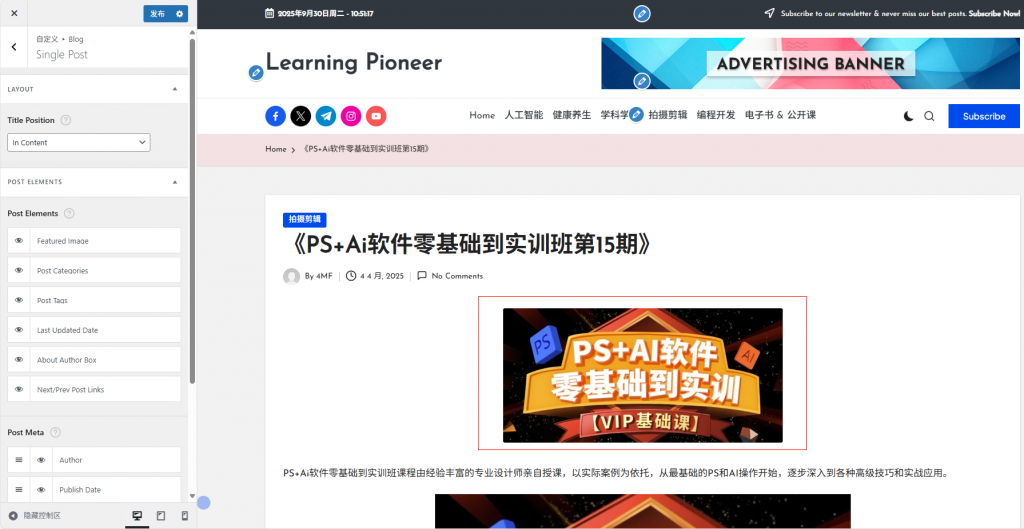Click the blue Subscribe button
The image size is (1024, 529).
[984, 116]
